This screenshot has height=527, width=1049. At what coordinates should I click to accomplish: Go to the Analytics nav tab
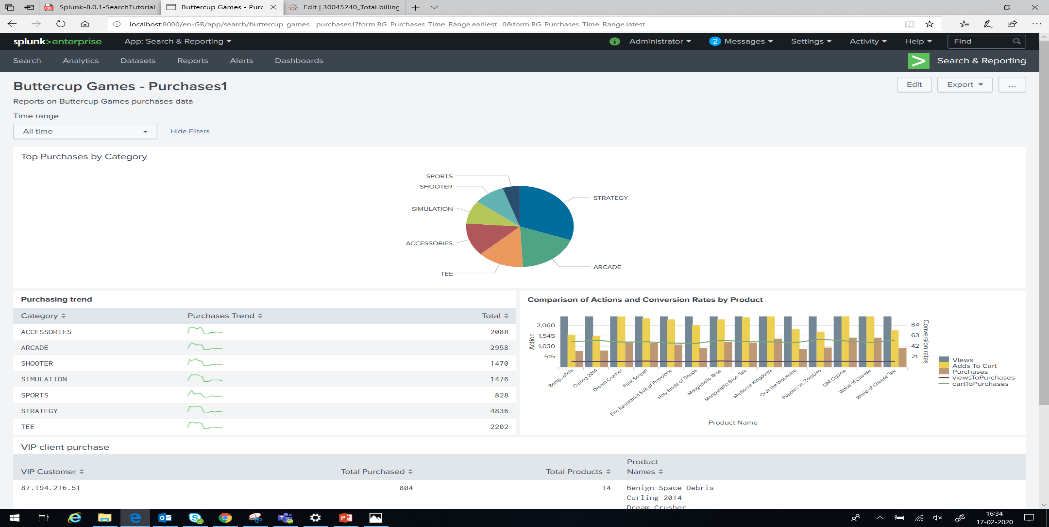pos(81,61)
